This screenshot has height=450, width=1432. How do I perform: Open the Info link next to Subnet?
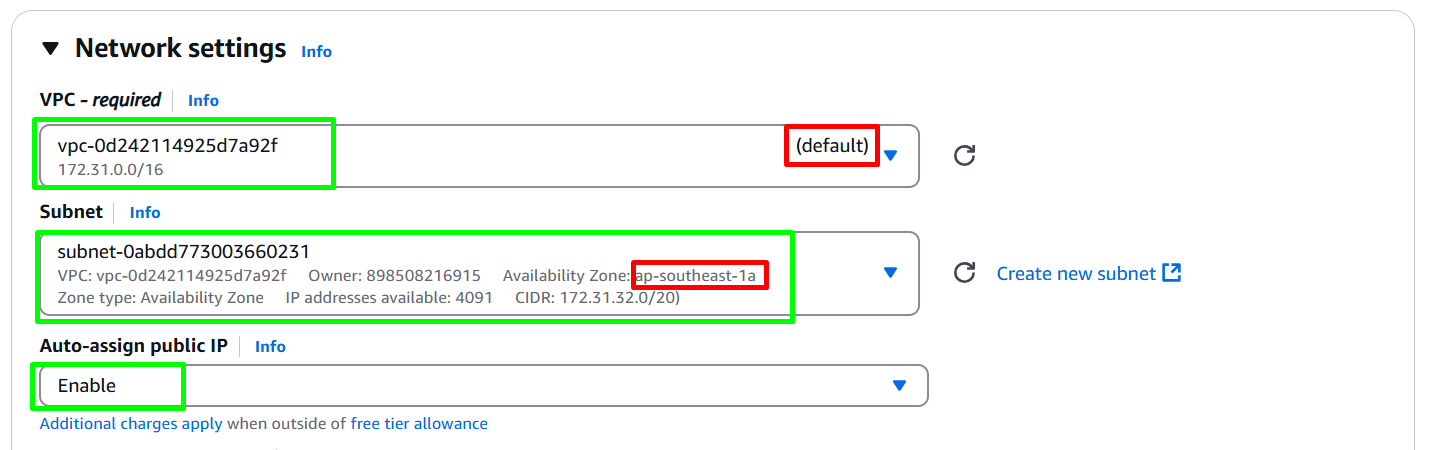point(145,212)
